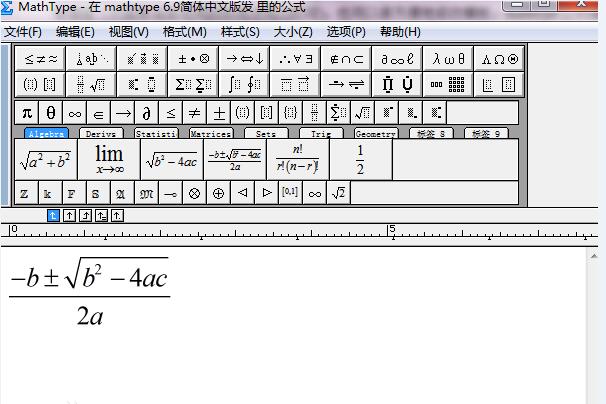The height and width of the screenshot is (404, 606).
Task: Open the 视图(V) menu
Action: click(x=129, y=32)
